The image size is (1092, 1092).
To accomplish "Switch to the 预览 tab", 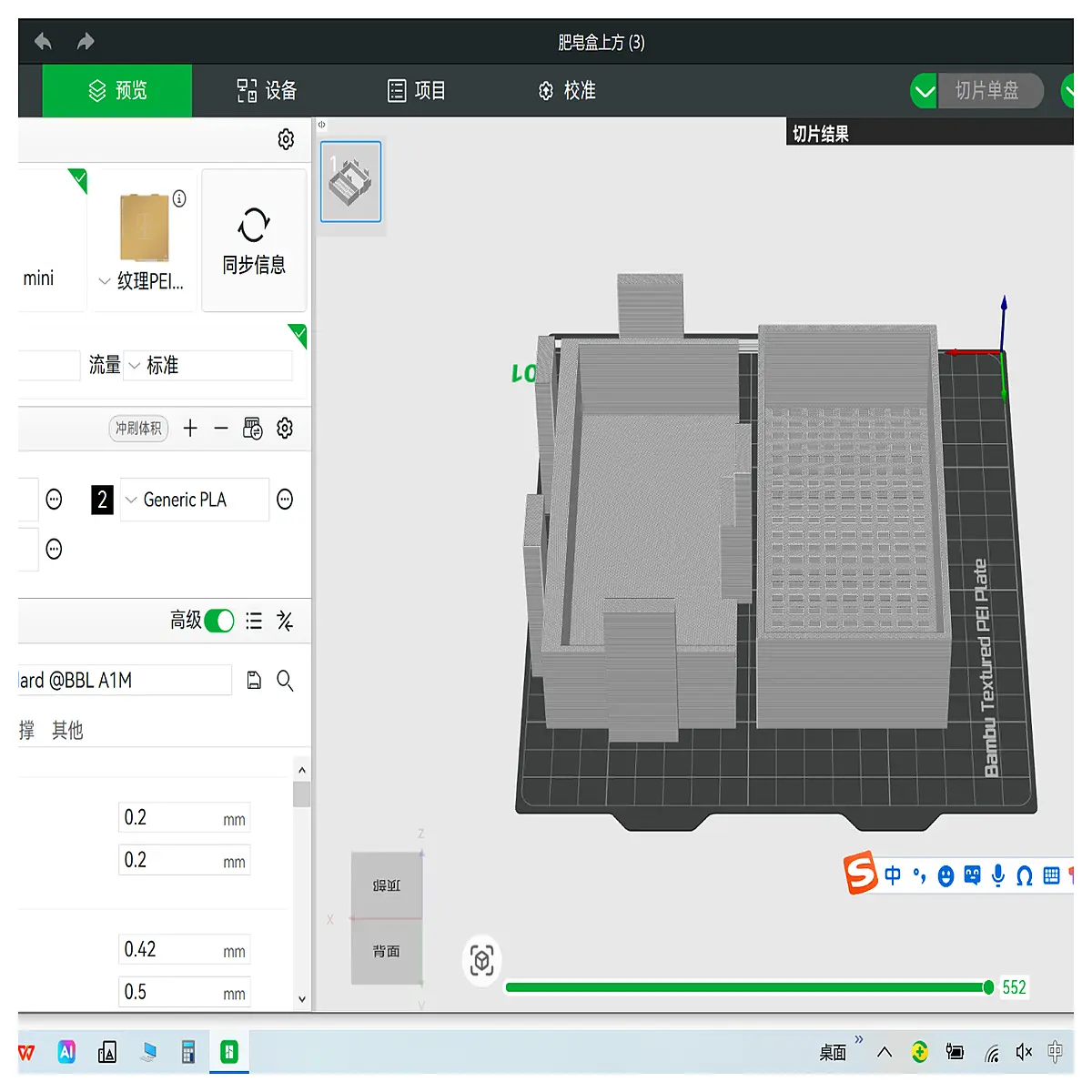I will pos(117,90).
